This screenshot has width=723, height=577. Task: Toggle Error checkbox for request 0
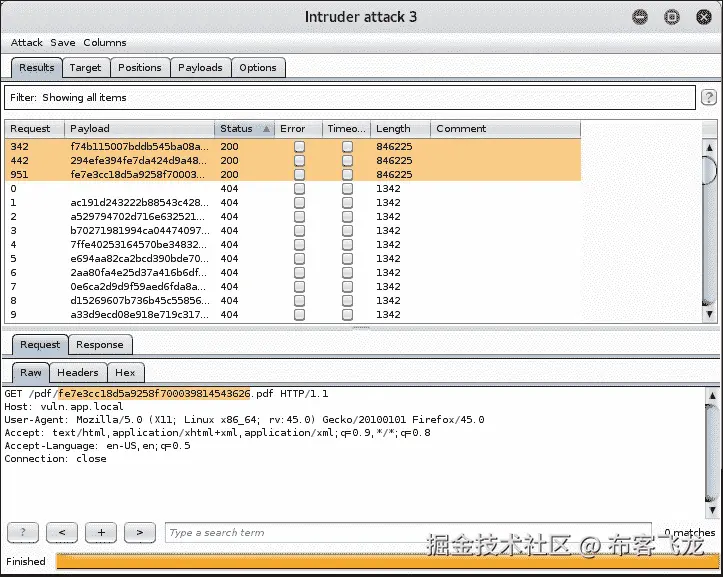coord(299,189)
